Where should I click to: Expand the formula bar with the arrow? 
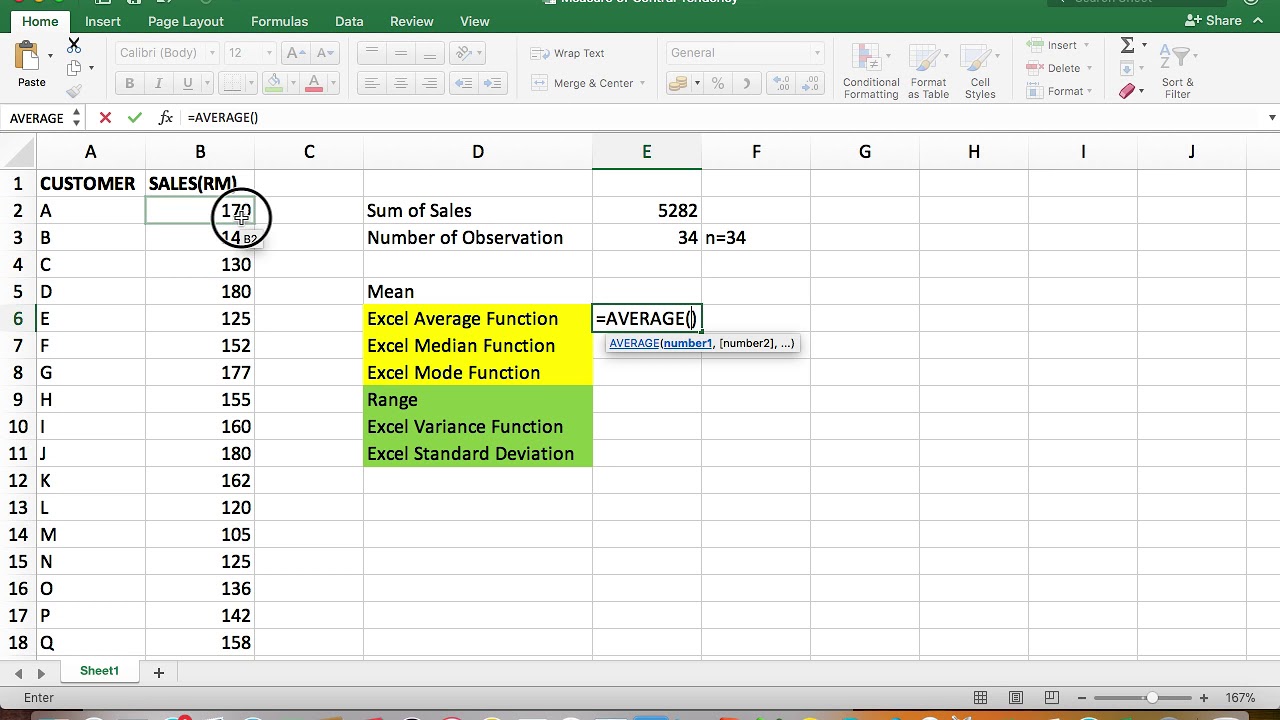click(1272, 118)
